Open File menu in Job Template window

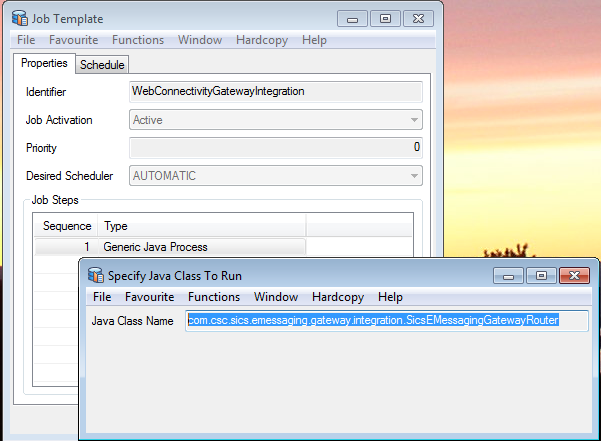pyautogui.click(x=26, y=40)
